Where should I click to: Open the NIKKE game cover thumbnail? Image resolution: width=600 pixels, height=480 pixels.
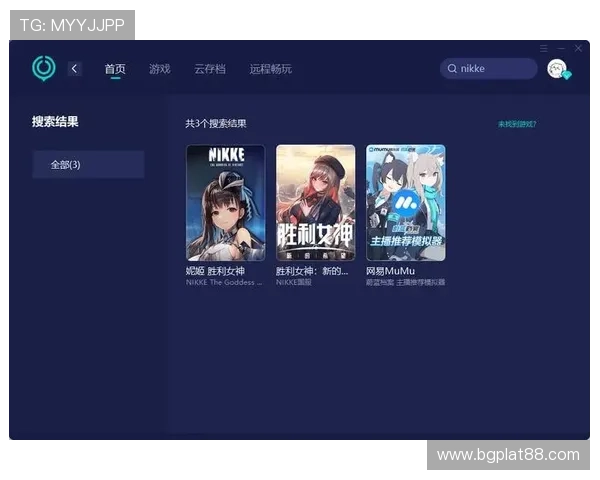225,203
